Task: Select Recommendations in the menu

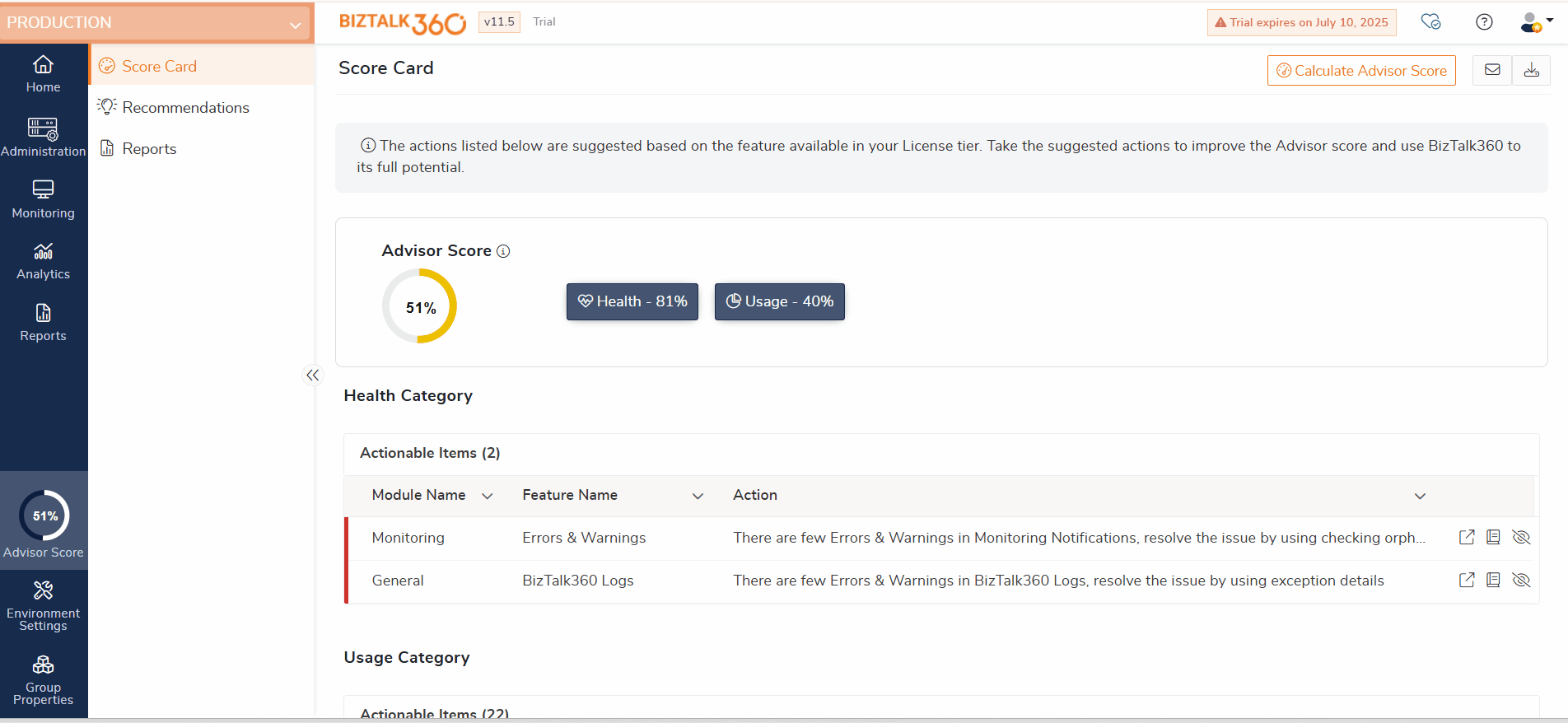Action: (185, 108)
